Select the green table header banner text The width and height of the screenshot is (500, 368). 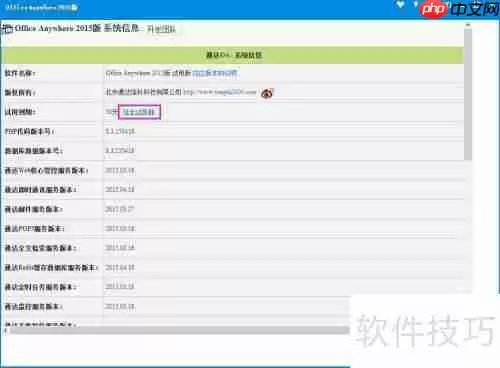pos(234,55)
